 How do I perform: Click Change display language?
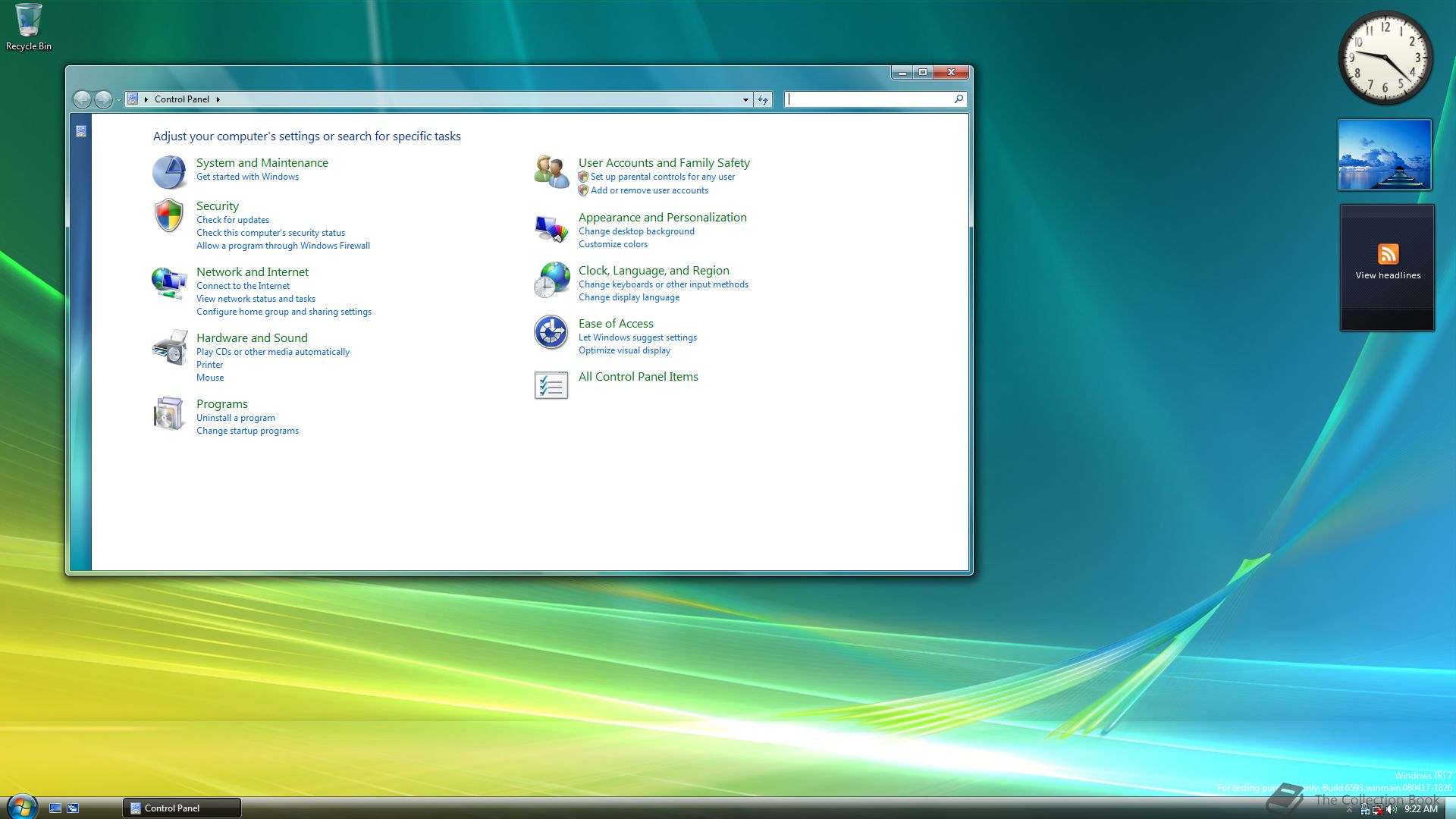pyautogui.click(x=629, y=297)
